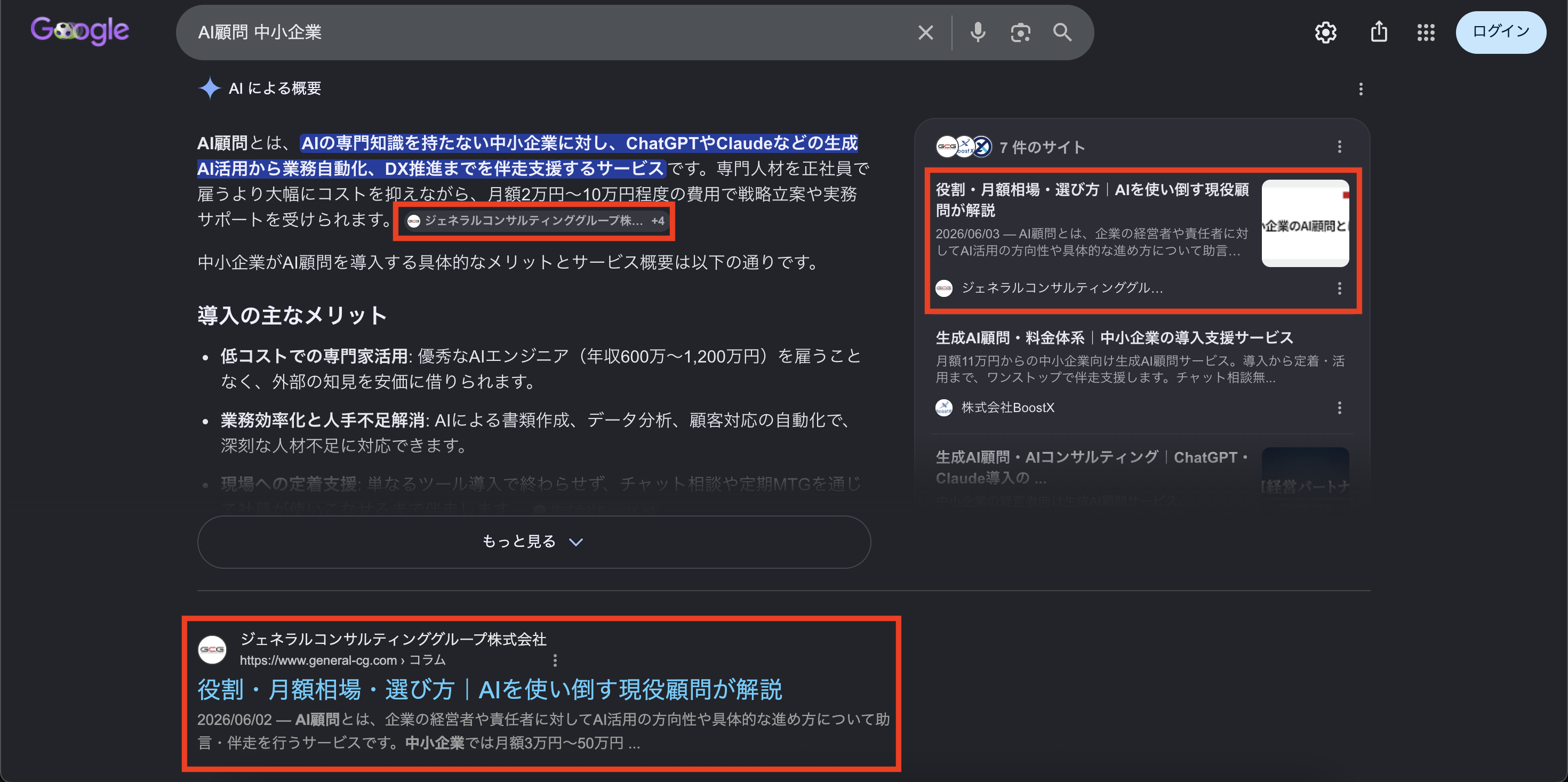Open AI による概要 options menu
The height and width of the screenshot is (782, 1568).
coord(1361,90)
